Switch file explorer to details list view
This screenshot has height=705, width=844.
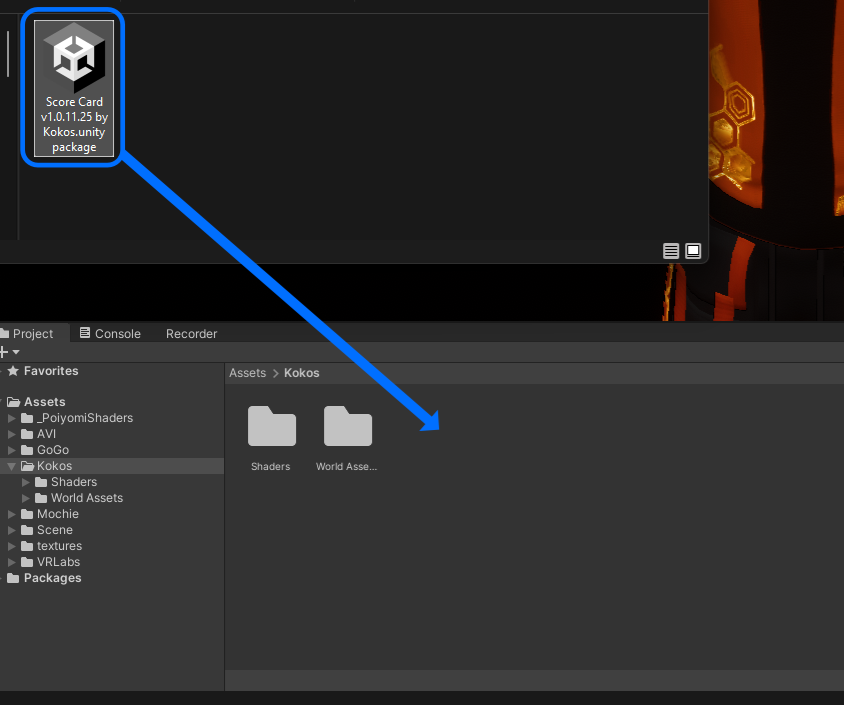pos(671,251)
